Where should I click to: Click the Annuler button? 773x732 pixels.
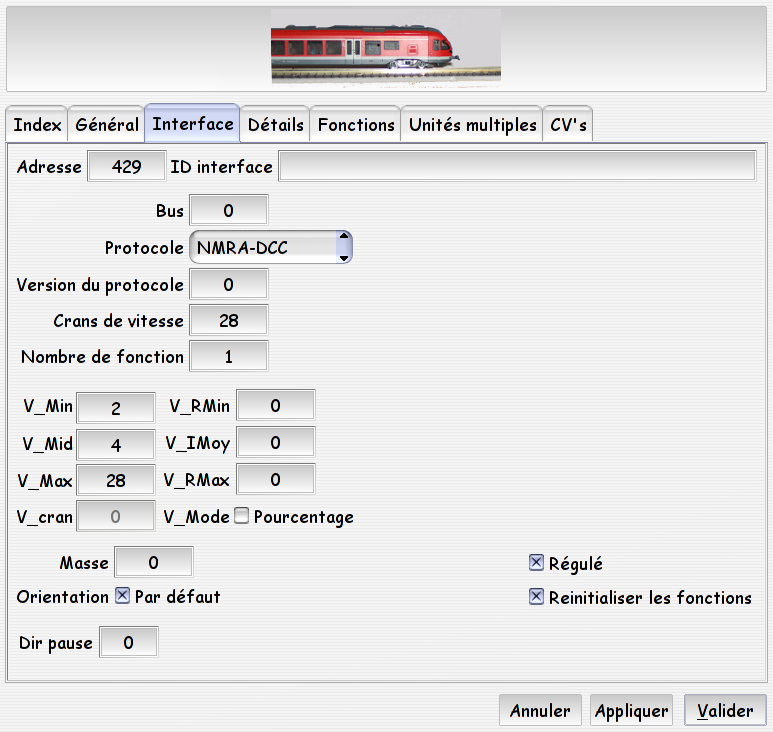[540, 710]
